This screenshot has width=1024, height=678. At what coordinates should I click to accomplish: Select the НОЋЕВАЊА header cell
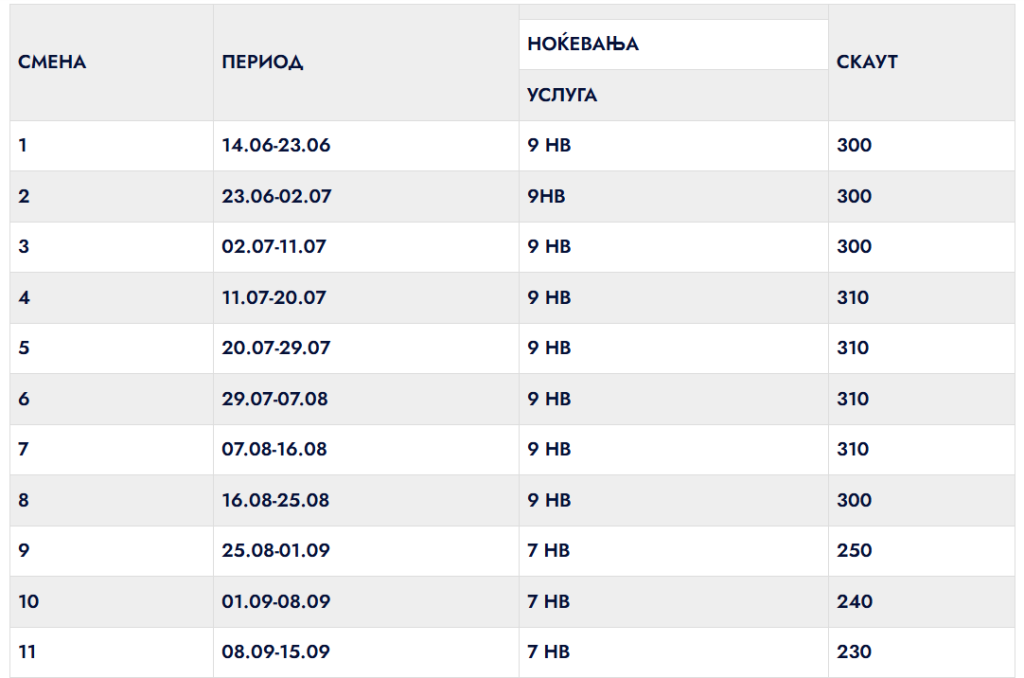point(583,44)
